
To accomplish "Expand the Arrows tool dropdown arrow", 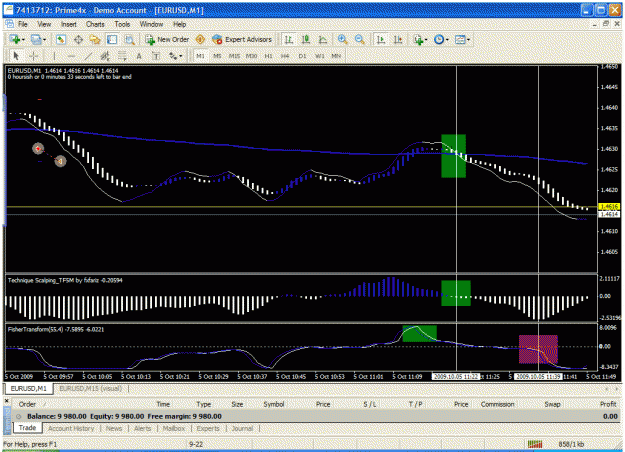I will tap(181, 57).
